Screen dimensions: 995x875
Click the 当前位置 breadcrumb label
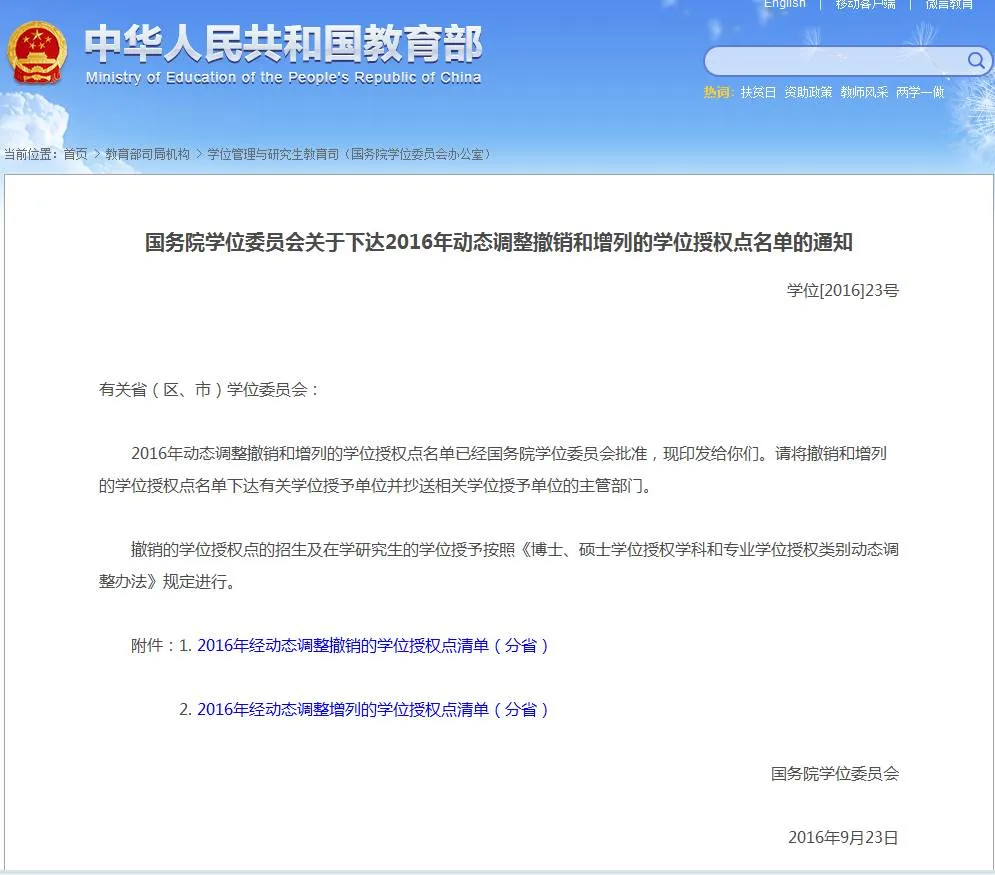29,154
